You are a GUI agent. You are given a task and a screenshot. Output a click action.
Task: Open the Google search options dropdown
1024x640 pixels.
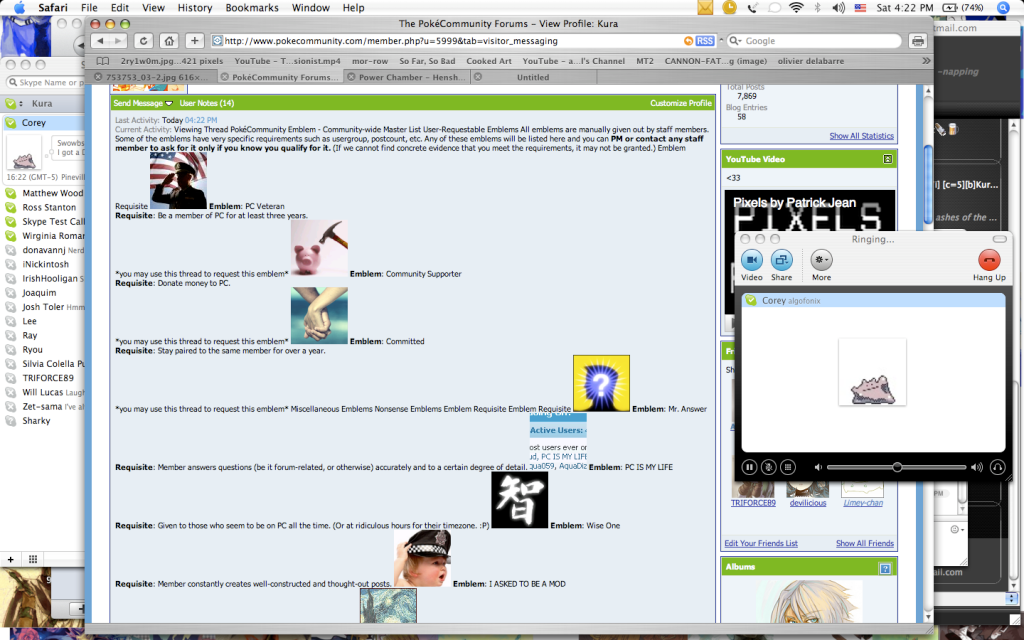735,40
